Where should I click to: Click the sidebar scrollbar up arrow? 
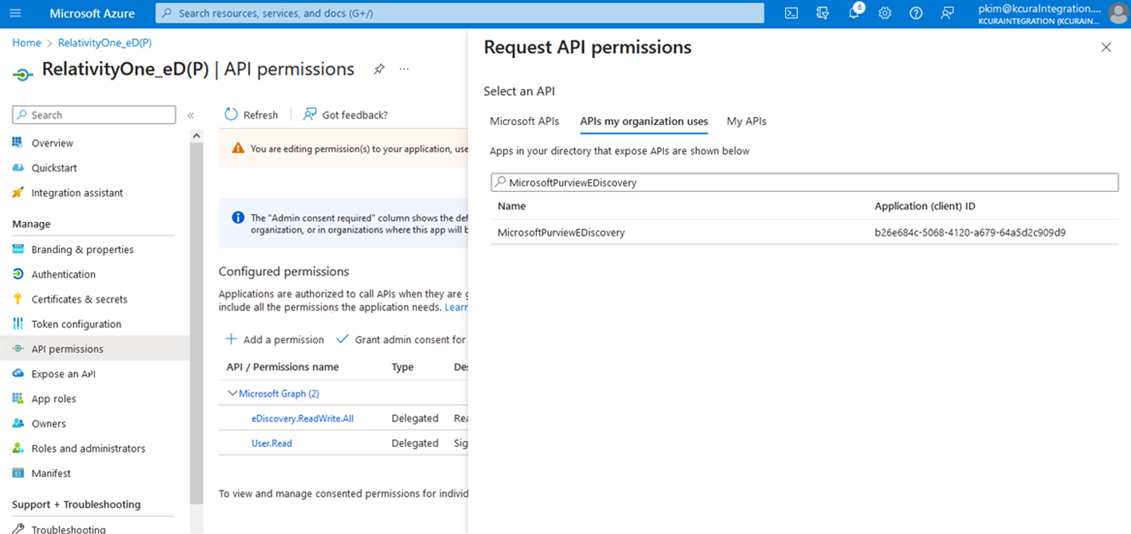196,135
